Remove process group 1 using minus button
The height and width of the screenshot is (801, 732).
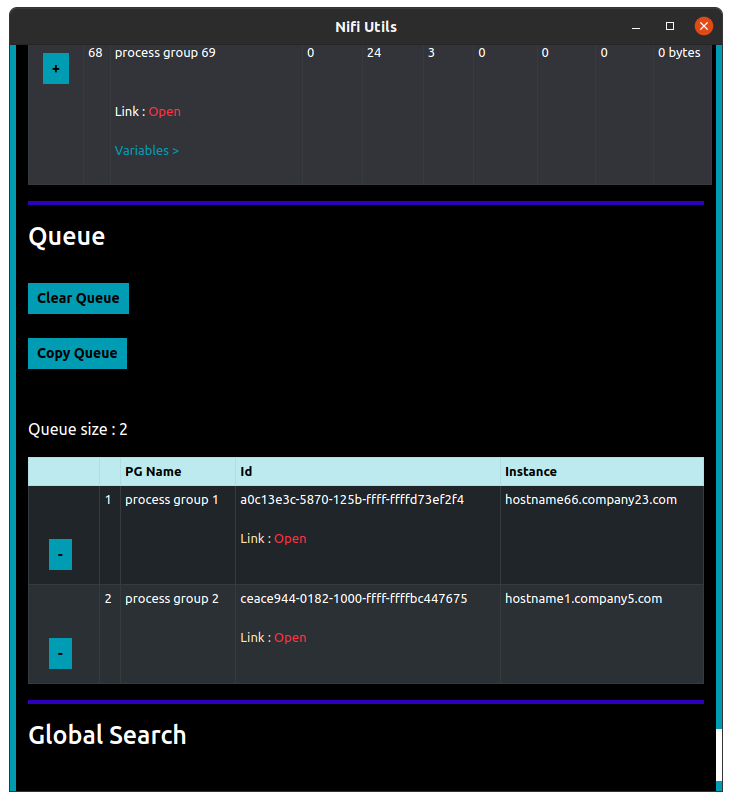tap(60, 554)
